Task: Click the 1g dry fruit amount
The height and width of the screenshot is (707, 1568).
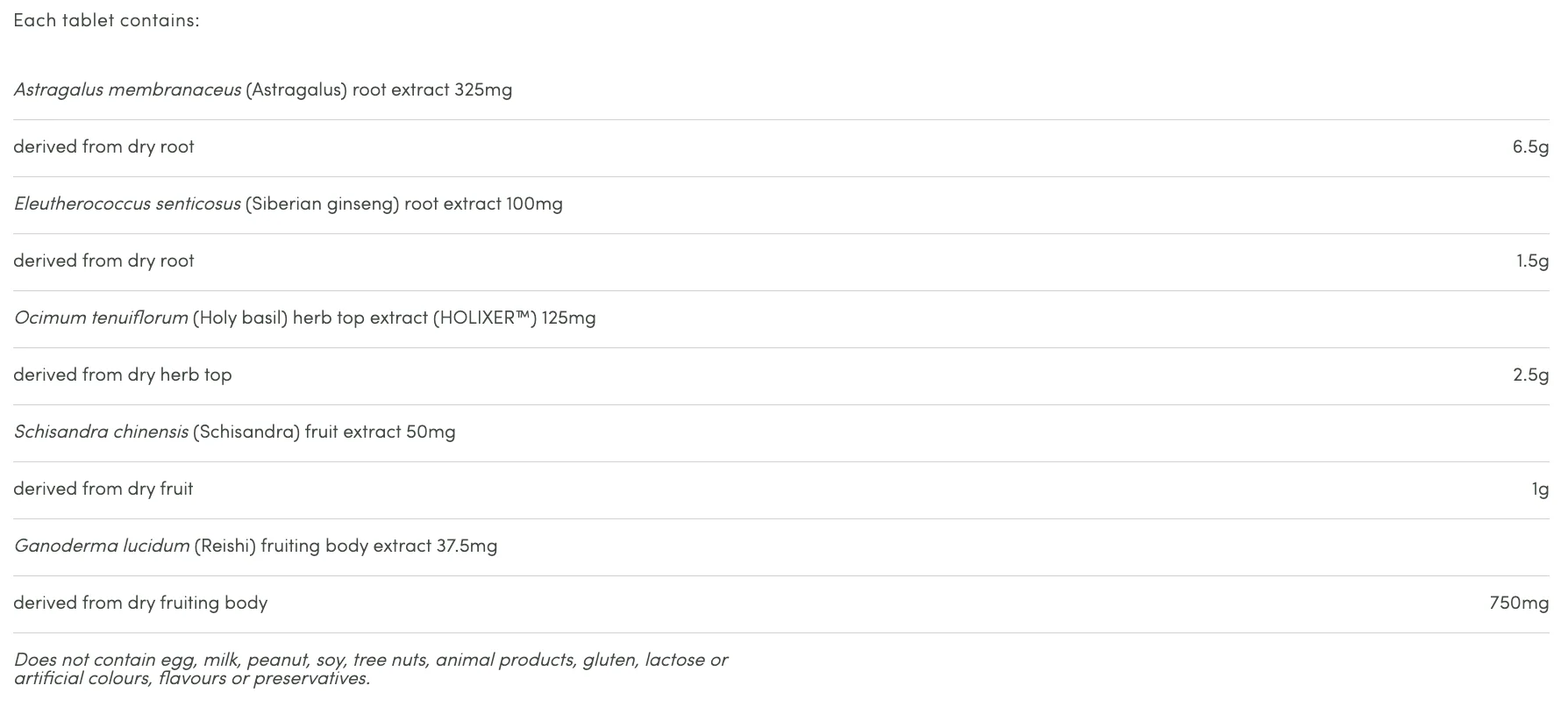Action: [x=1540, y=489]
